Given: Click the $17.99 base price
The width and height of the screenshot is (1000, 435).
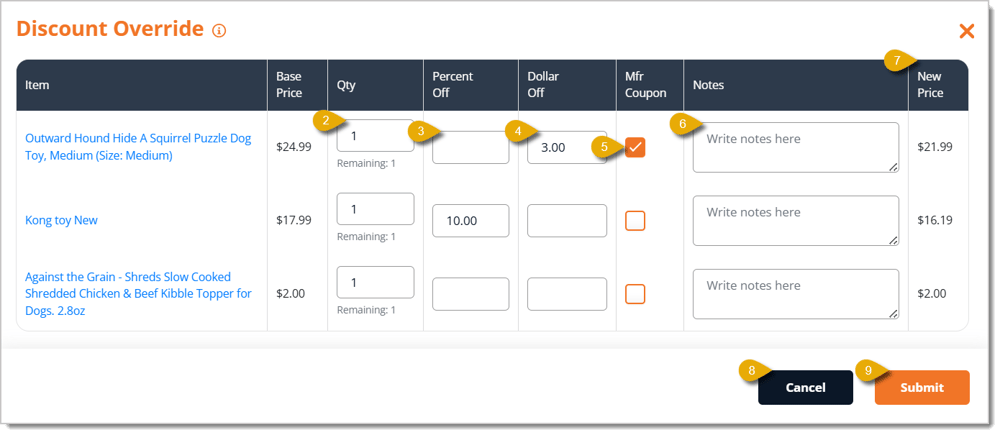Looking at the screenshot, I should [294, 220].
